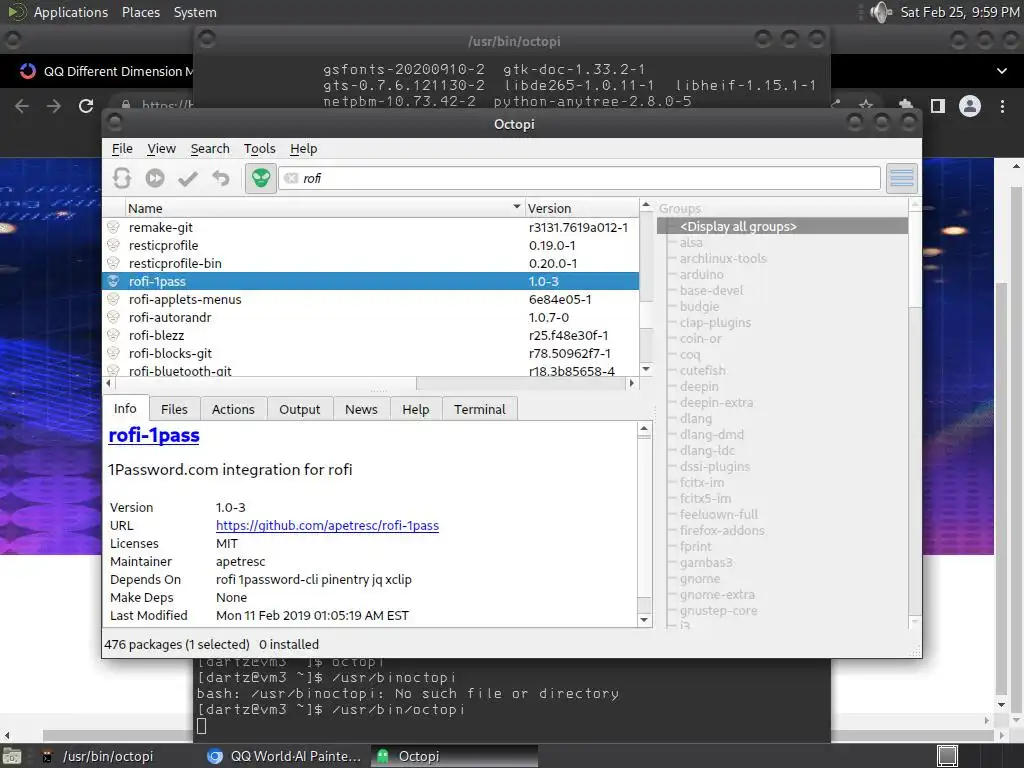Click the Apply checkmark toolbar icon
This screenshot has height=768, width=1024.
click(x=188, y=178)
